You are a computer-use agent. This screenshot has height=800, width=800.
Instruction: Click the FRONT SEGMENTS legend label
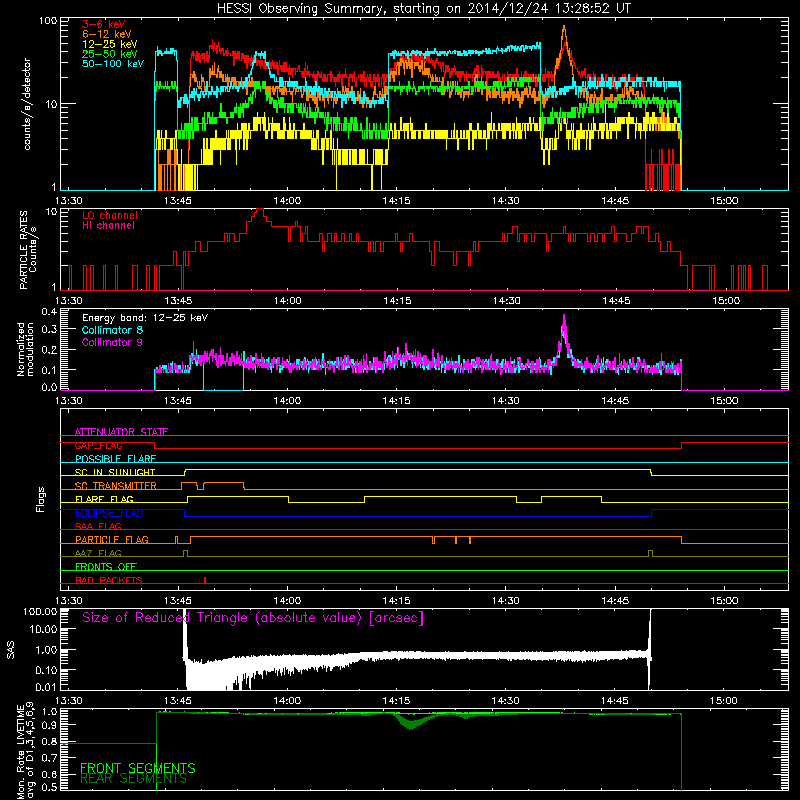pos(138,768)
